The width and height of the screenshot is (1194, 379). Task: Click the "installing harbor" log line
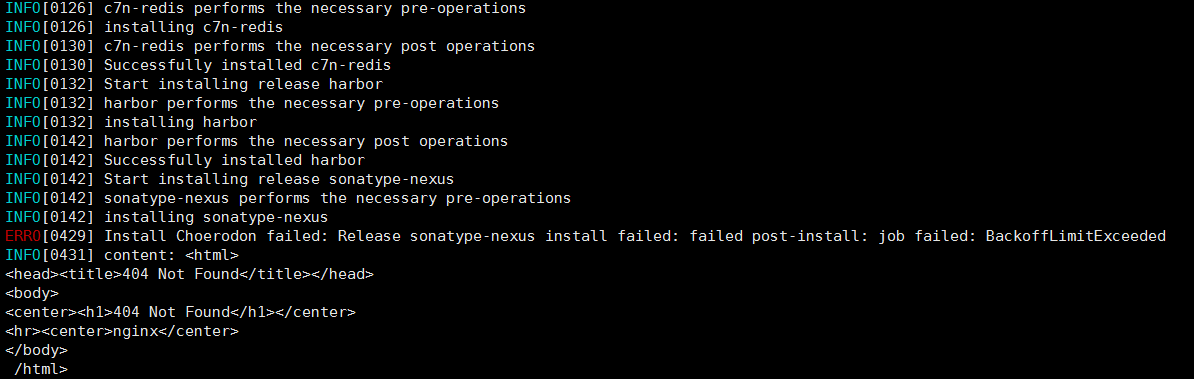coord(131,122)
